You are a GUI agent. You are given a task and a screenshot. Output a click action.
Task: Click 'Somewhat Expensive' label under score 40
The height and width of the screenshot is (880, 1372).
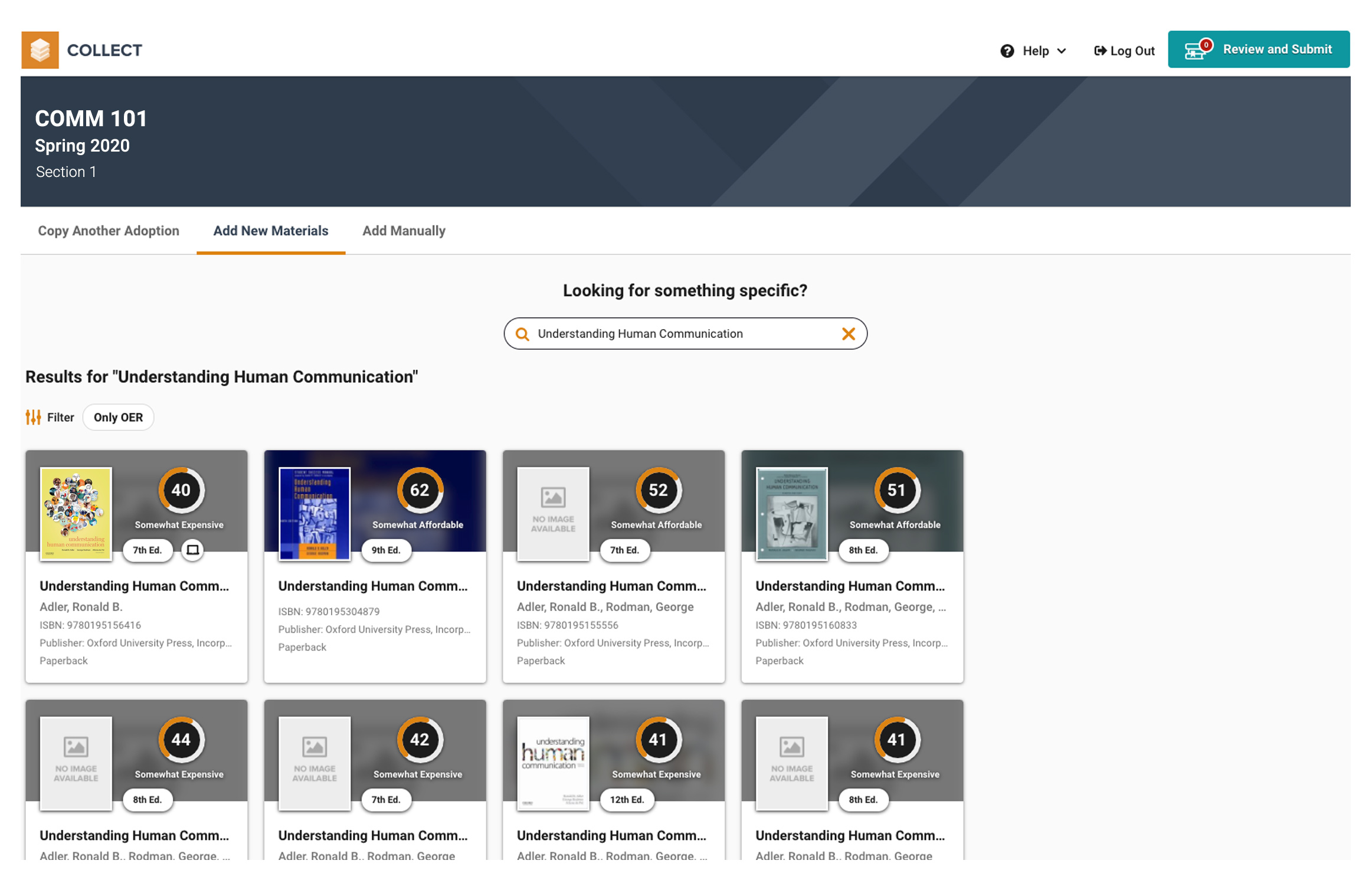179,525
